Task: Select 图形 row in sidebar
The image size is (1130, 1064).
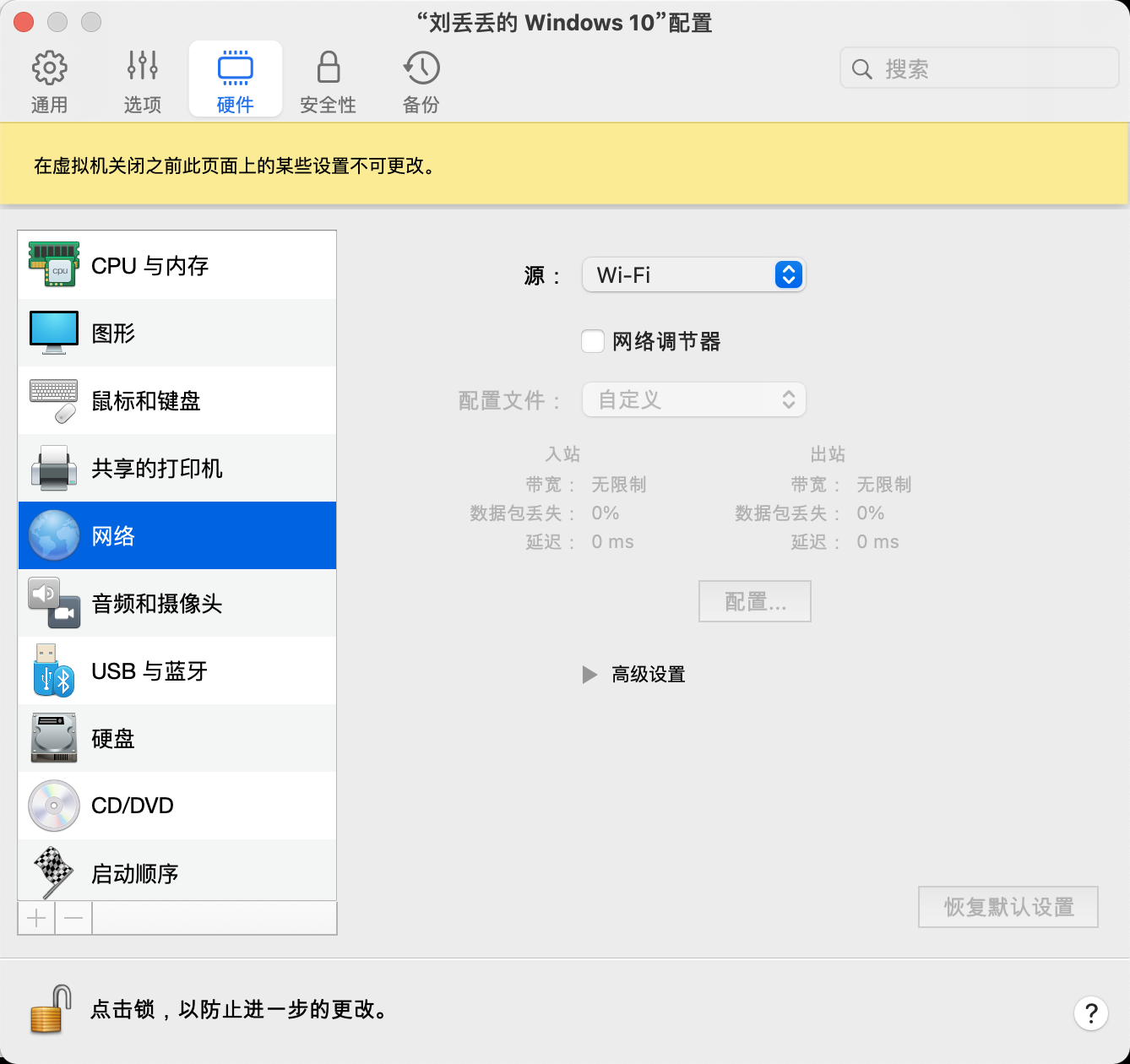Action: click(x=177, y=333)
